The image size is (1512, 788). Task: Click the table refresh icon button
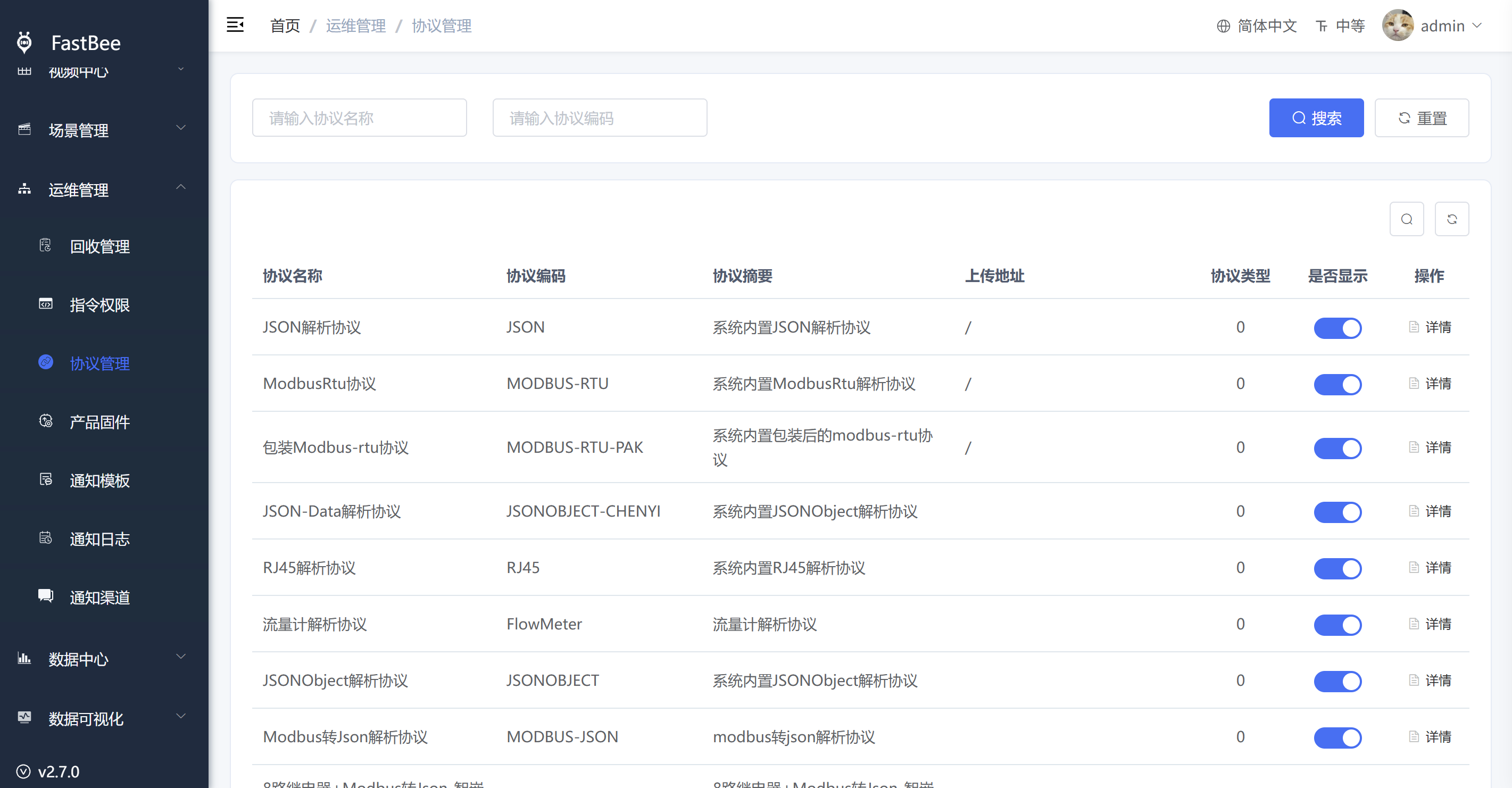click(1451, 219)
